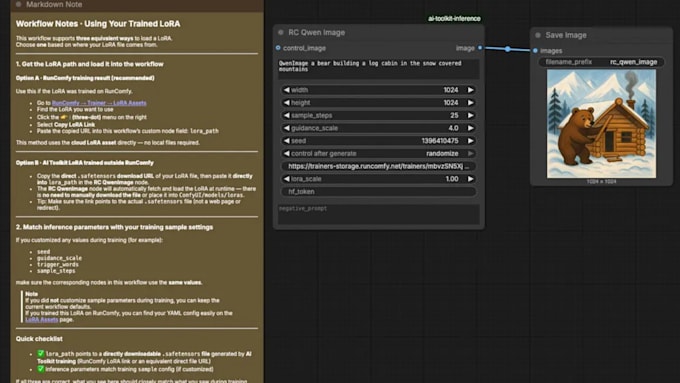The width and height of the screenshot is (680, 383).
Task: Click the guidance_scale value 4.0
Action: click(x=453, y=128)
